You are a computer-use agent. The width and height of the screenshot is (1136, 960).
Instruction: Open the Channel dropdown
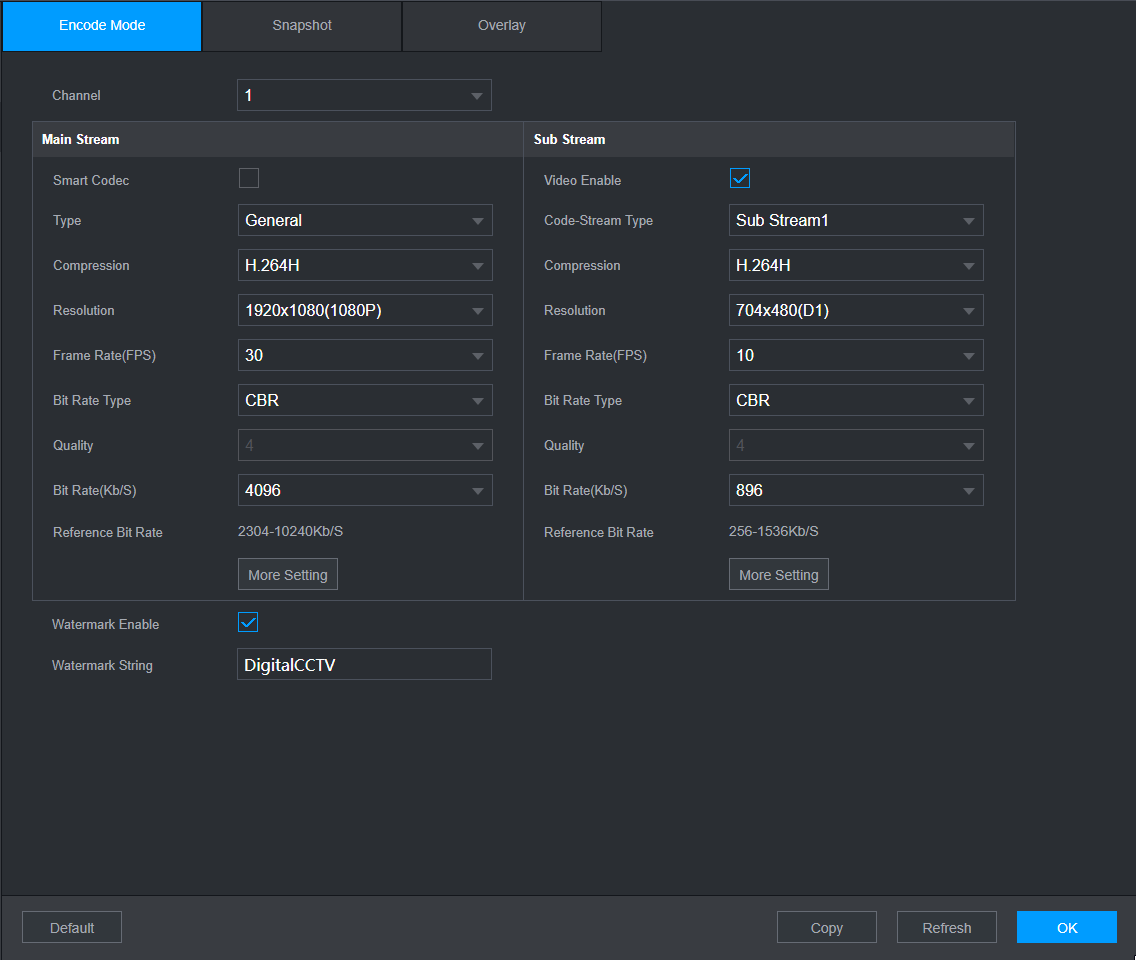(x=364, y=96)
